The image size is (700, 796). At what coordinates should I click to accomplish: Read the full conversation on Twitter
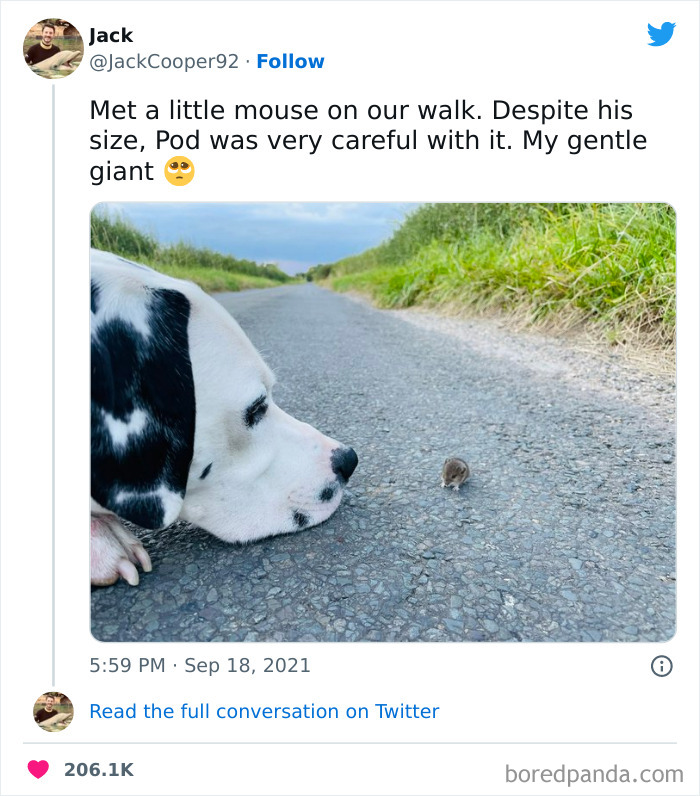click(264, 712)
